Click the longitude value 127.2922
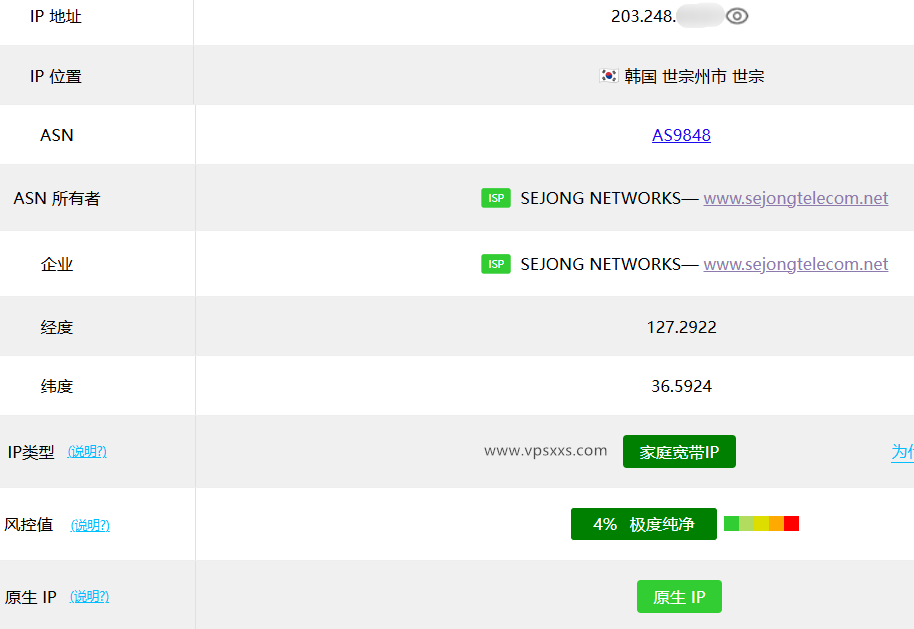The image size is (914, 629). coord(681,326)
